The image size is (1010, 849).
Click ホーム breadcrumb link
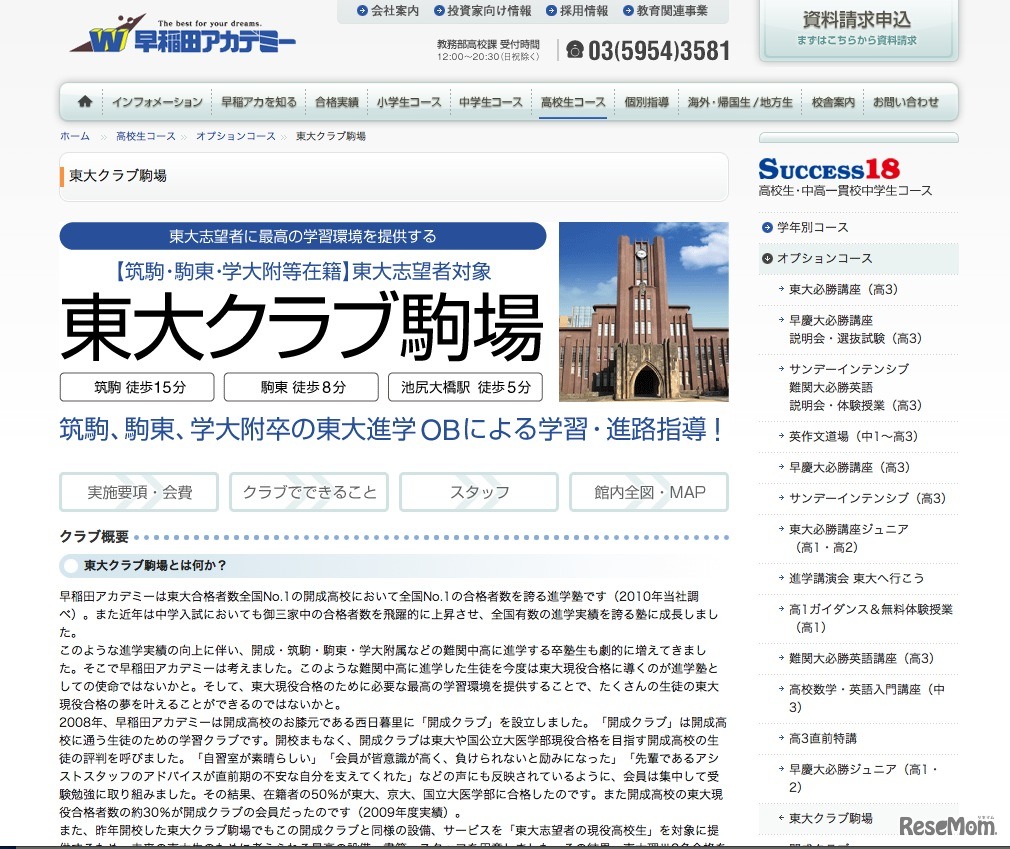click(75, 136)
